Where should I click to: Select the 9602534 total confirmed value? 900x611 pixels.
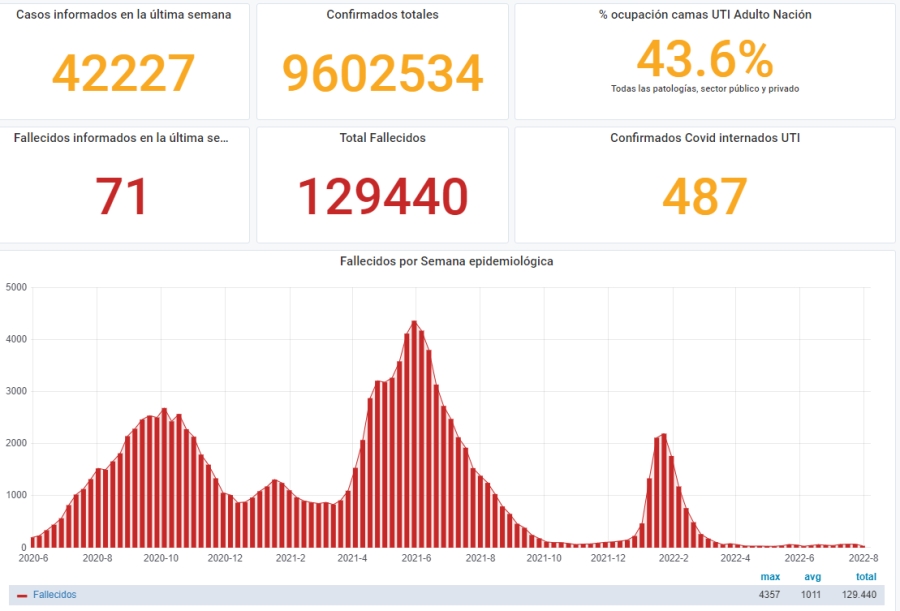(x=382, y=72)
